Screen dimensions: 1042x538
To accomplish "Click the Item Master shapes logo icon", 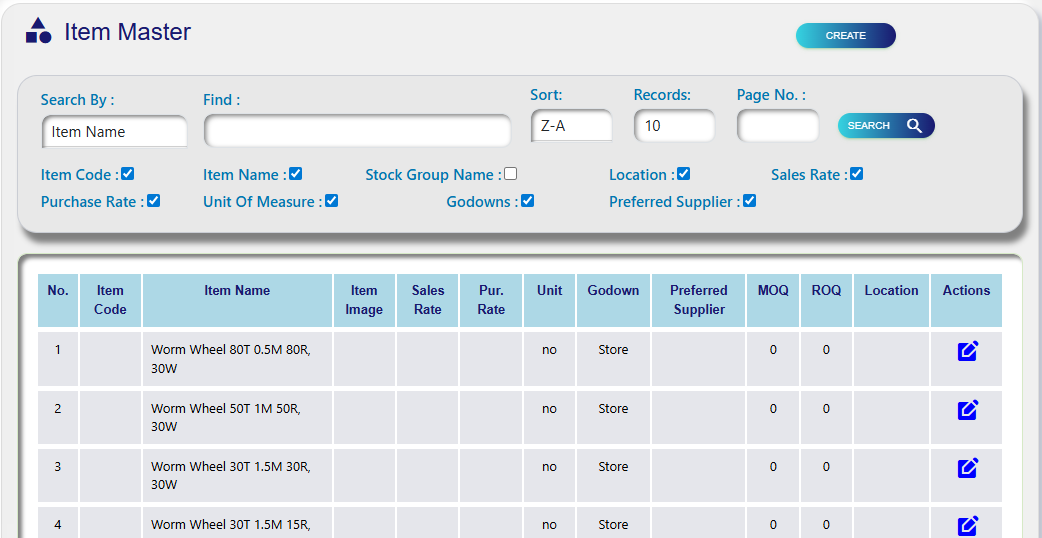I will pyautogui.click(x=38, y=31).
